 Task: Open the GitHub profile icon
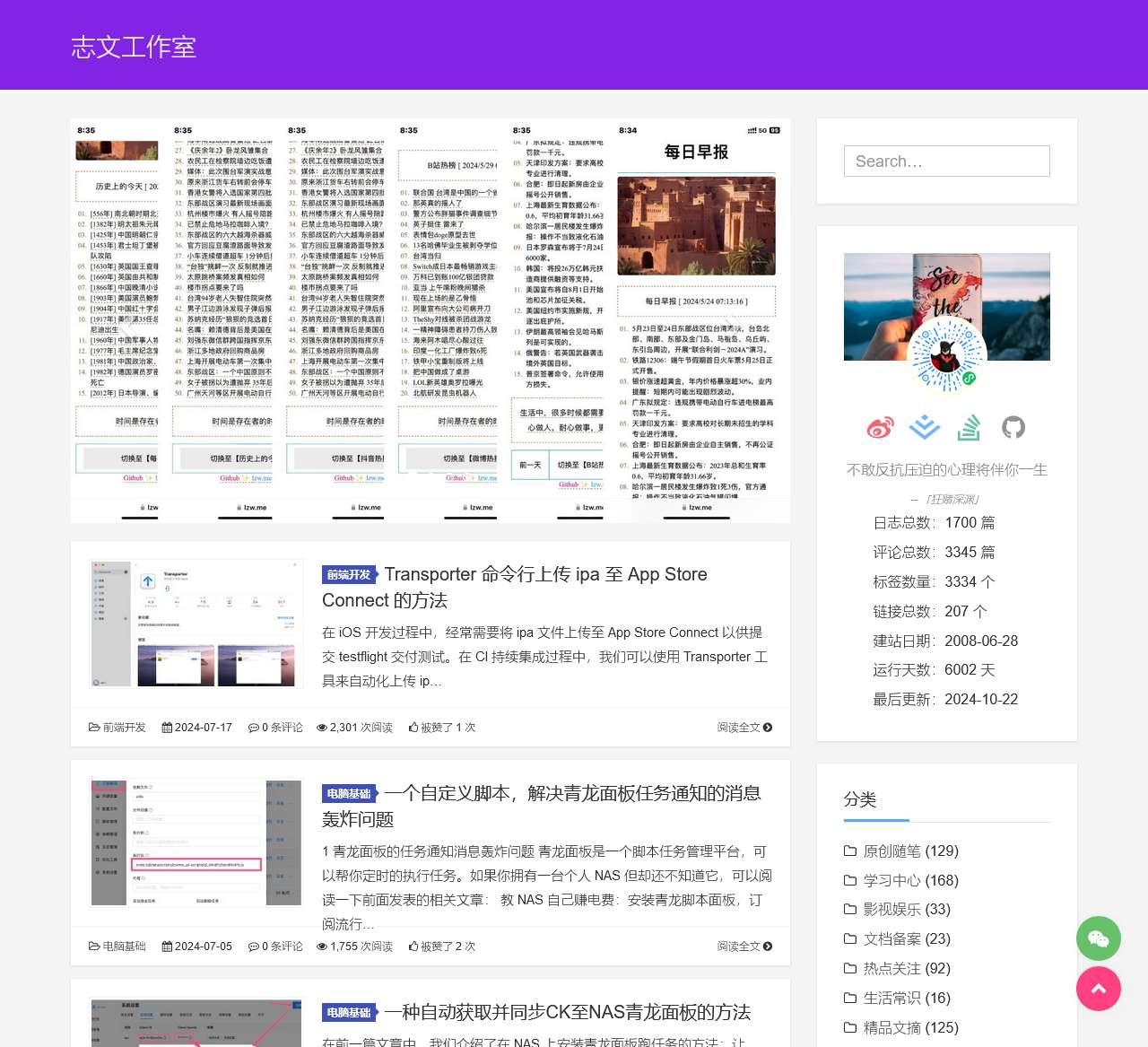[1013, 428]
